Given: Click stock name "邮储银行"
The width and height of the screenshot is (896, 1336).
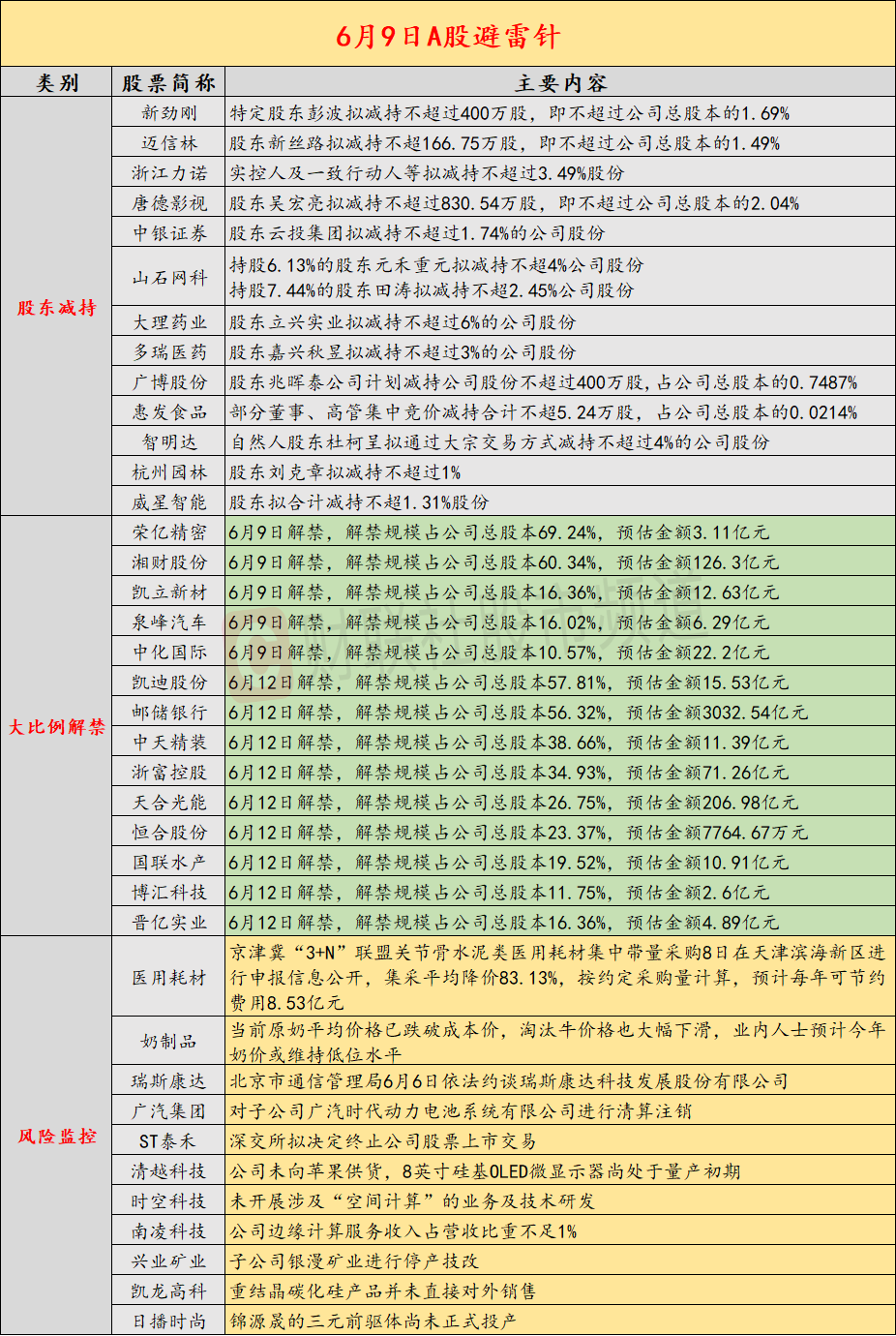Looking at the screenshot, I should [169, 713].
